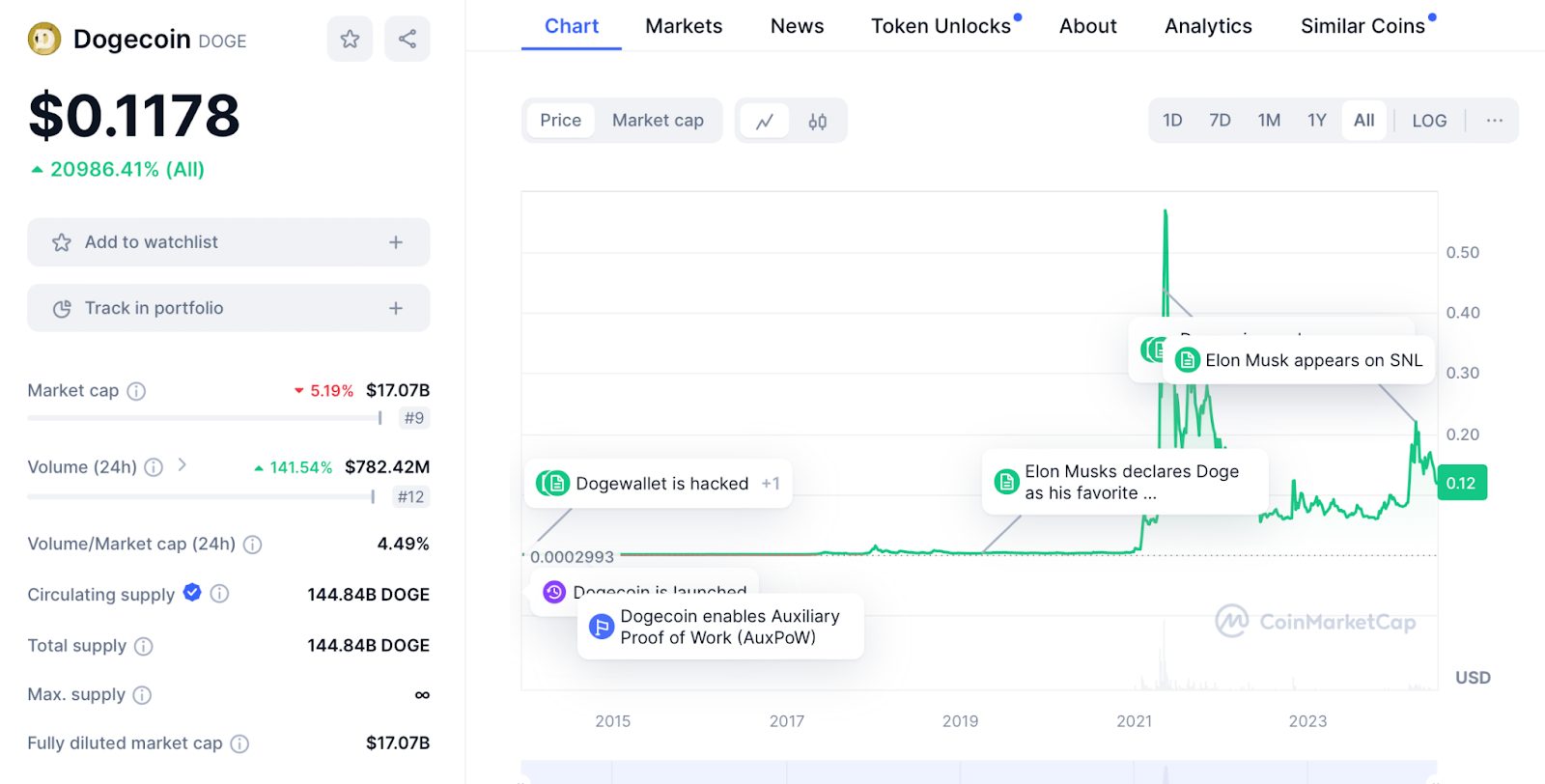Click the Market cap info icon
The width and height of the screenshot is (1545, 784).
[x=137, y=391]
